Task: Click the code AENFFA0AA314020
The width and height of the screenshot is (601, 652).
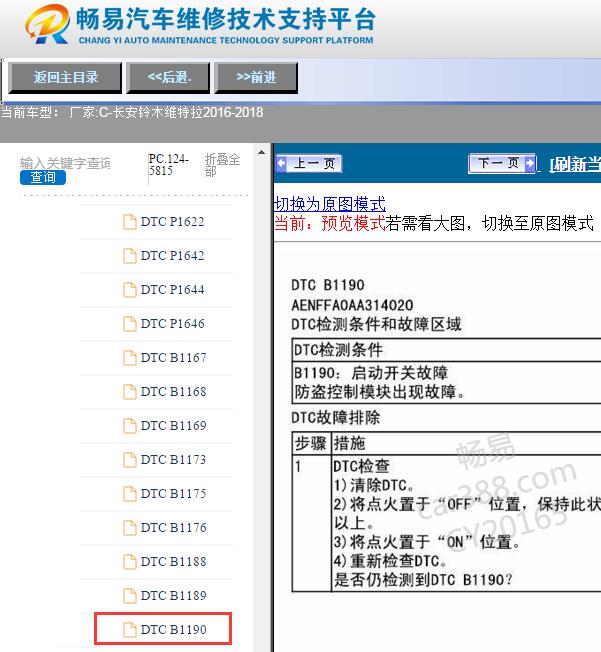Action: [352, 305]
